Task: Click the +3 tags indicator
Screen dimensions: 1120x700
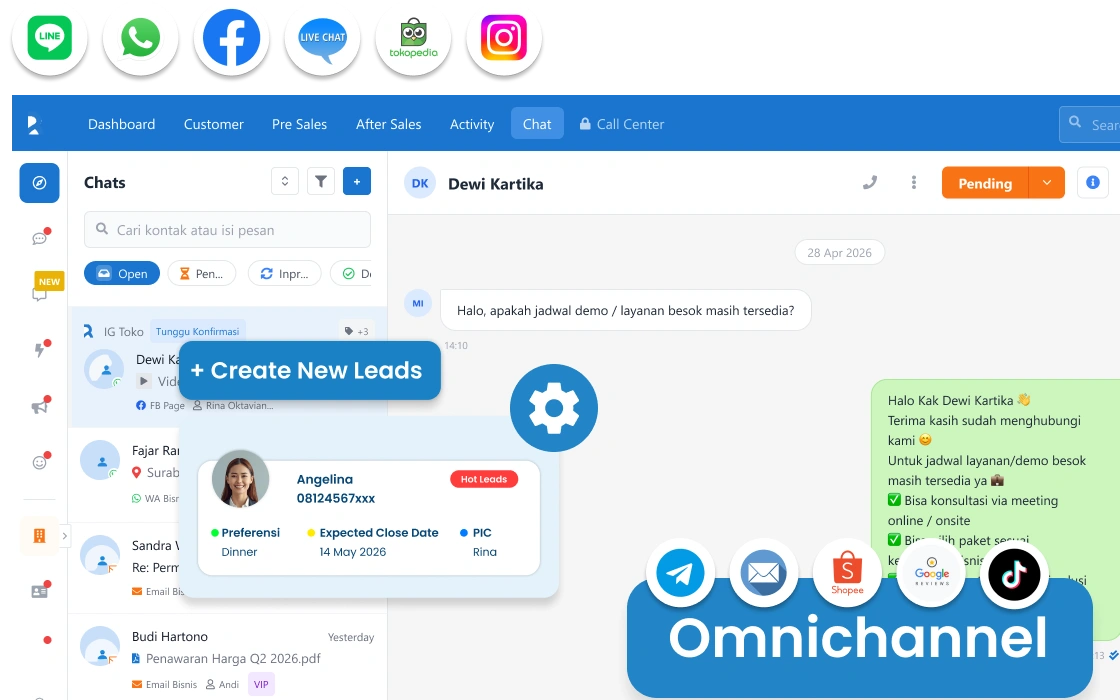Action: pyautogui.click(x=356, y=331)
